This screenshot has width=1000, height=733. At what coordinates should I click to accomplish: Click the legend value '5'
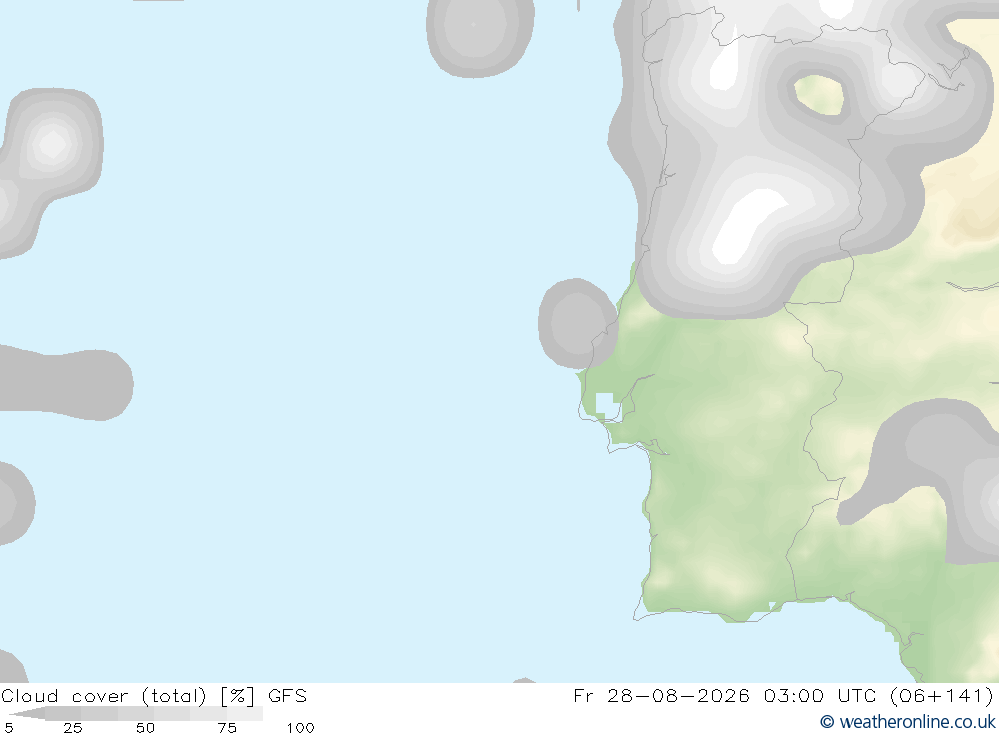point(8,727)
